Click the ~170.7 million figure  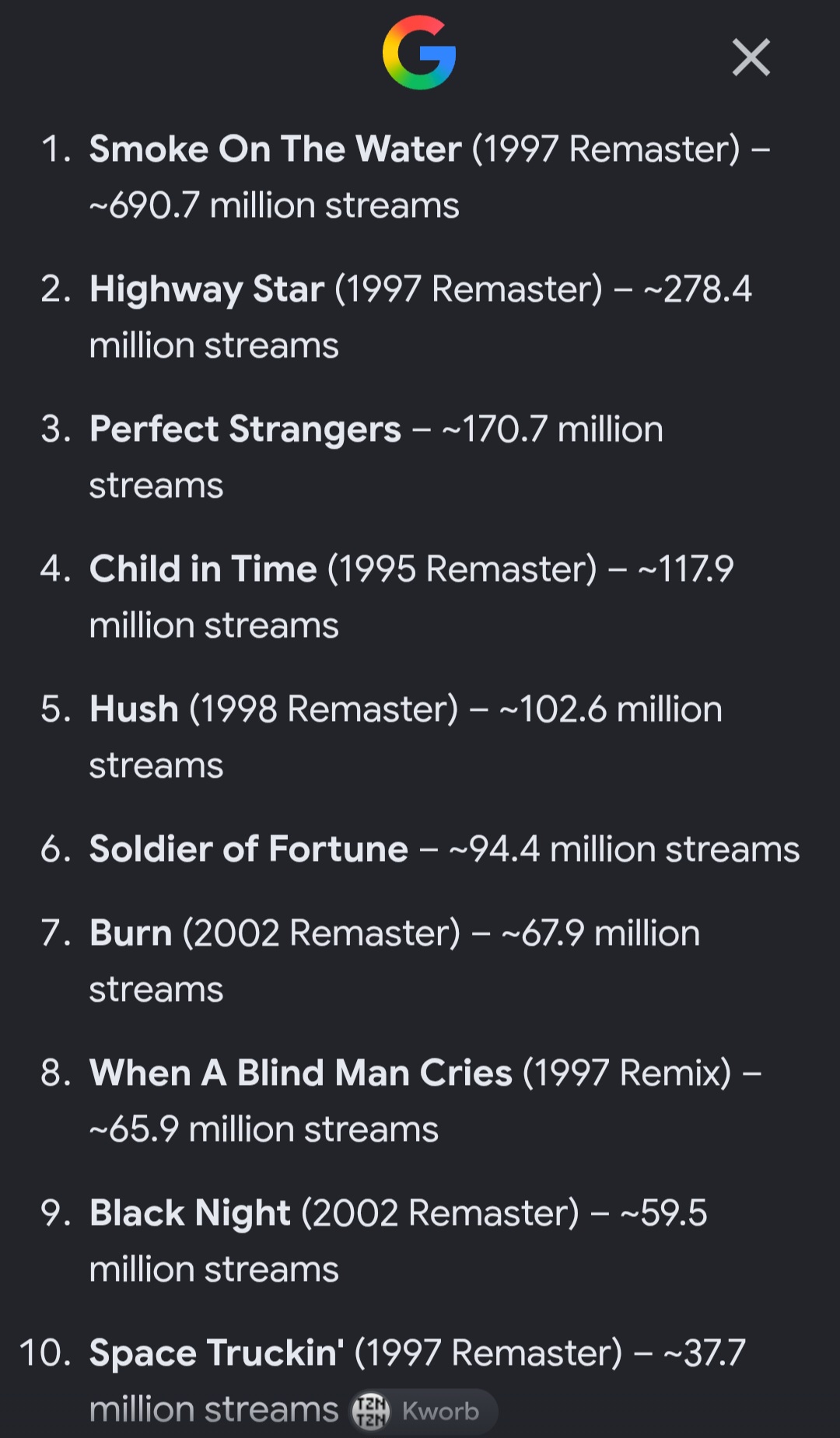point(553,429)
